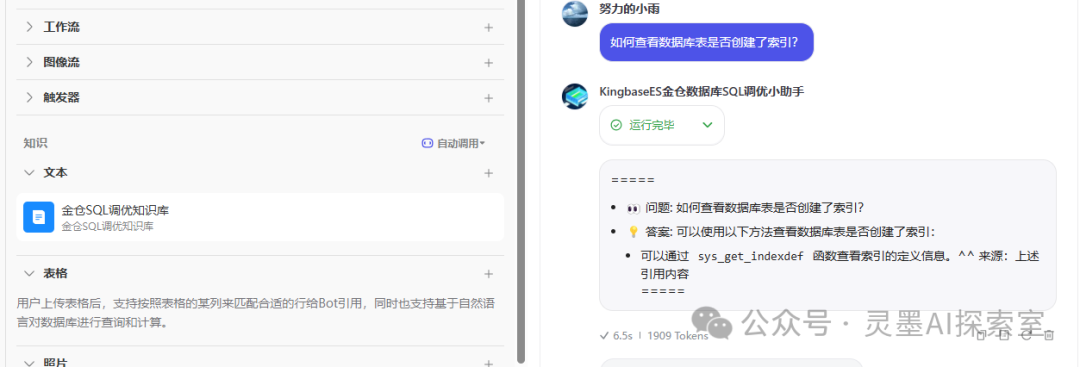Click the sys_get_indexdef function name in the answer
The height and width of the screenshot is (367, 1080).
[751, 257]
